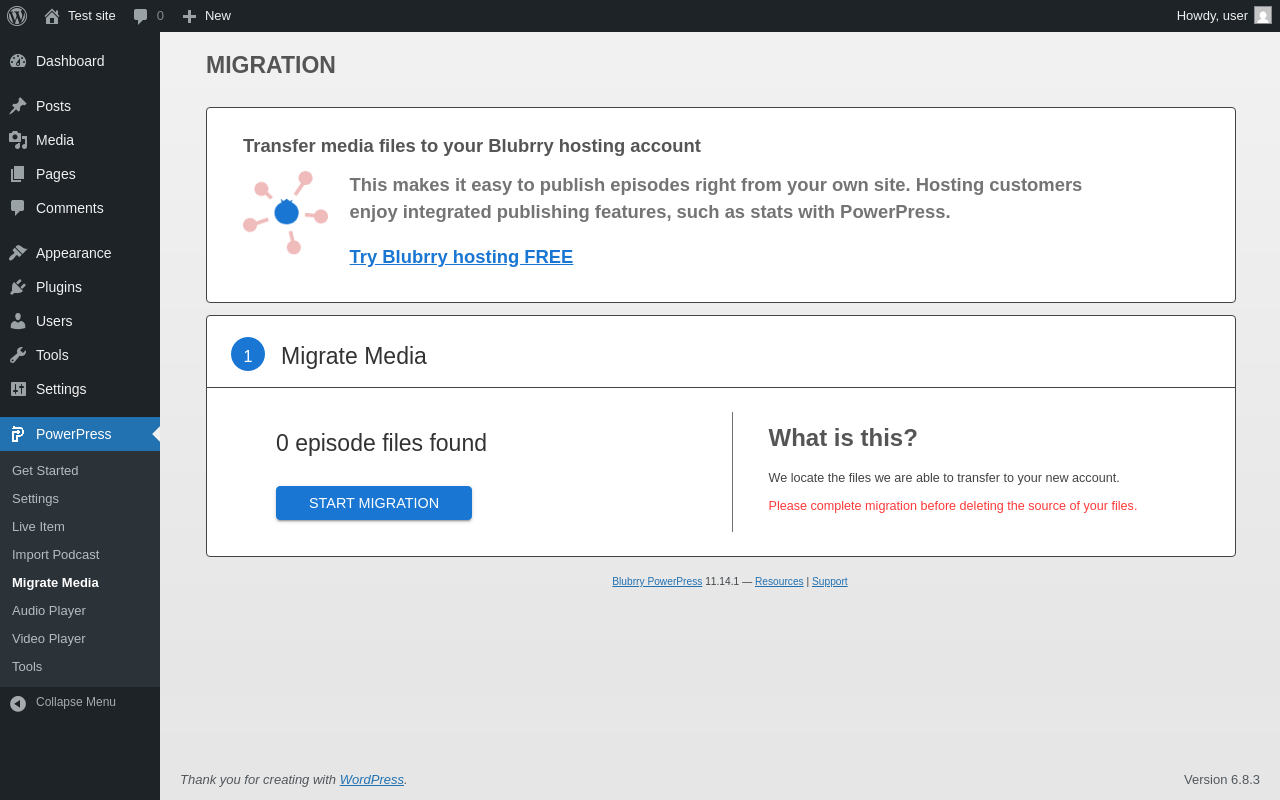This screenshot has width=1280, height=800.
Task: Click the Test site home icon
Action: [52, 16]
